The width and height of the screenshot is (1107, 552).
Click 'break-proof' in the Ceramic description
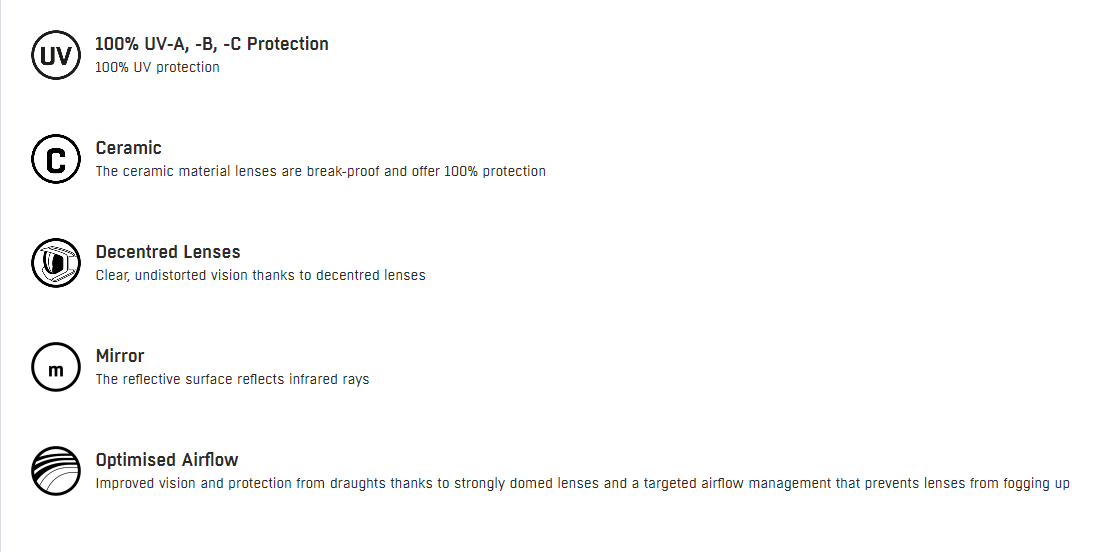click(343, 171)
